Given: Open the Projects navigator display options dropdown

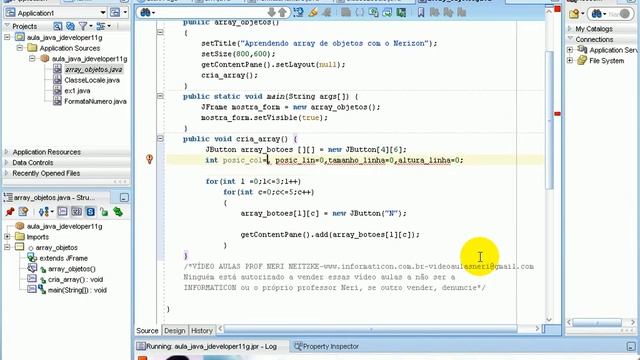Looking at the screenshot, I should point(102,26).
